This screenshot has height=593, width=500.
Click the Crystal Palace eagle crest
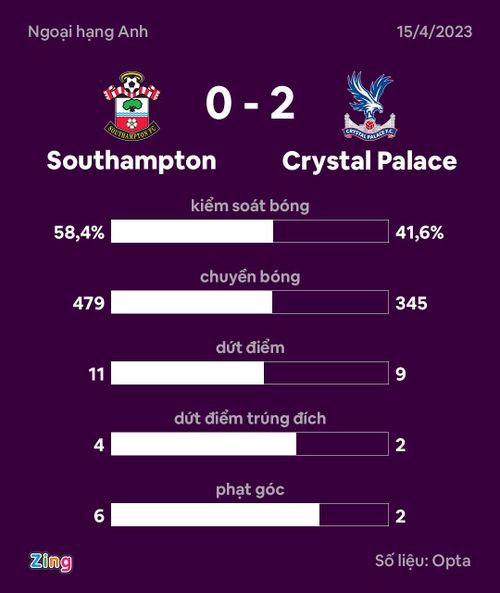point(369,106)
